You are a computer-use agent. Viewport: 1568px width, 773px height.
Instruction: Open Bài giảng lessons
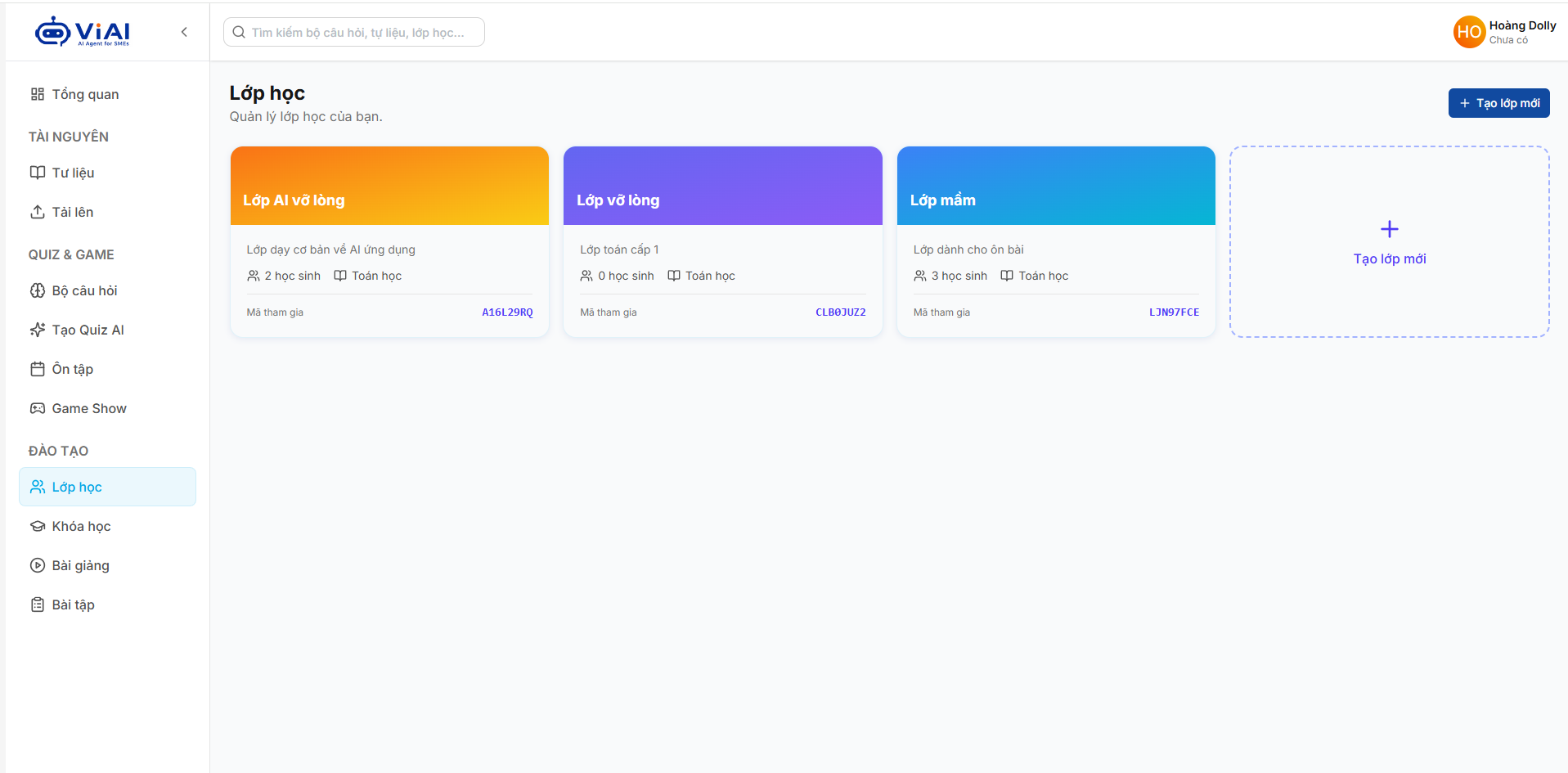pos(107,565)
